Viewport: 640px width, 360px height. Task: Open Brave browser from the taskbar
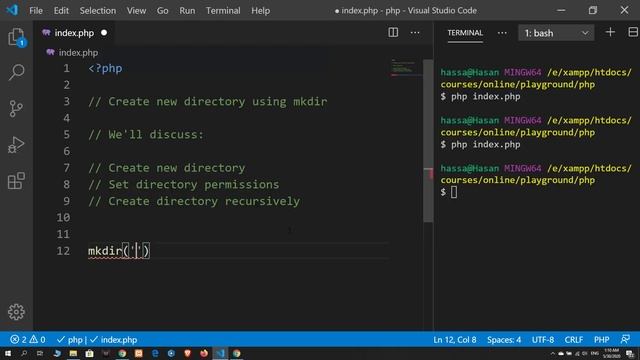click(x=187, y=353)
